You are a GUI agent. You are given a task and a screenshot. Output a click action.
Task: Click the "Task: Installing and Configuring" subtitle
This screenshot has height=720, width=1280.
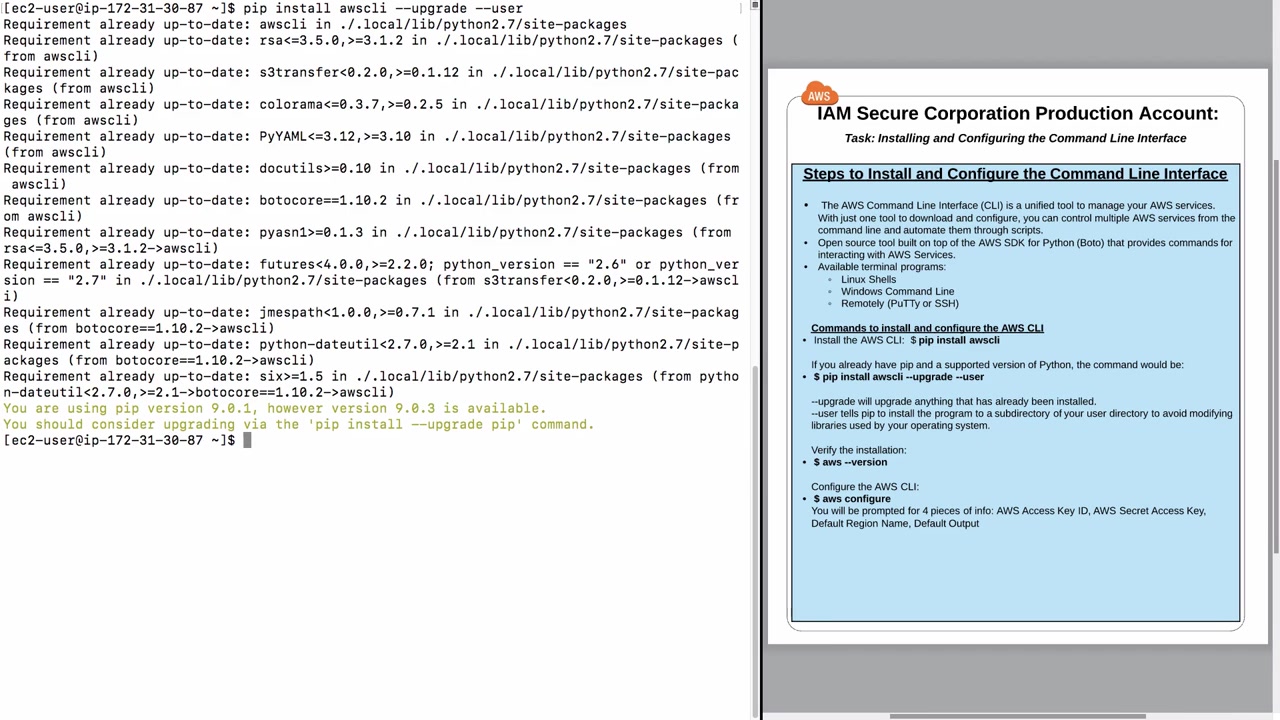1015,138
